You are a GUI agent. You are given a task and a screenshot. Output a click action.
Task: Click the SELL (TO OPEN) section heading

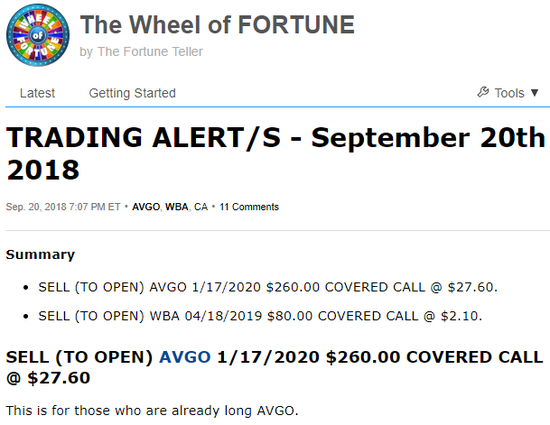click(x=274, y=367)
